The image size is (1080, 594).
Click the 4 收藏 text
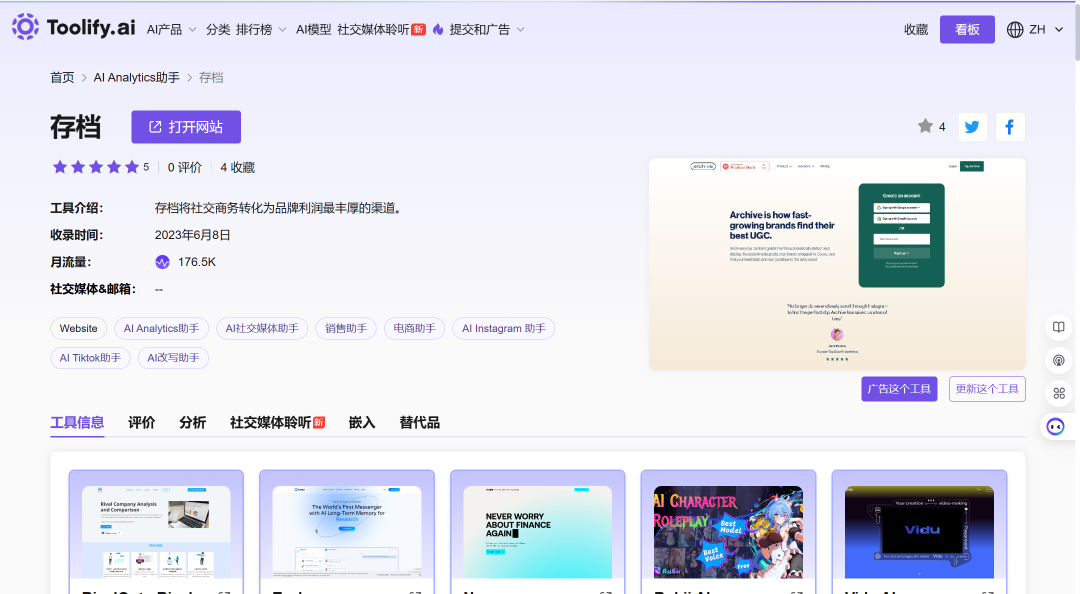pyautogui.click(x=238, y=167)
